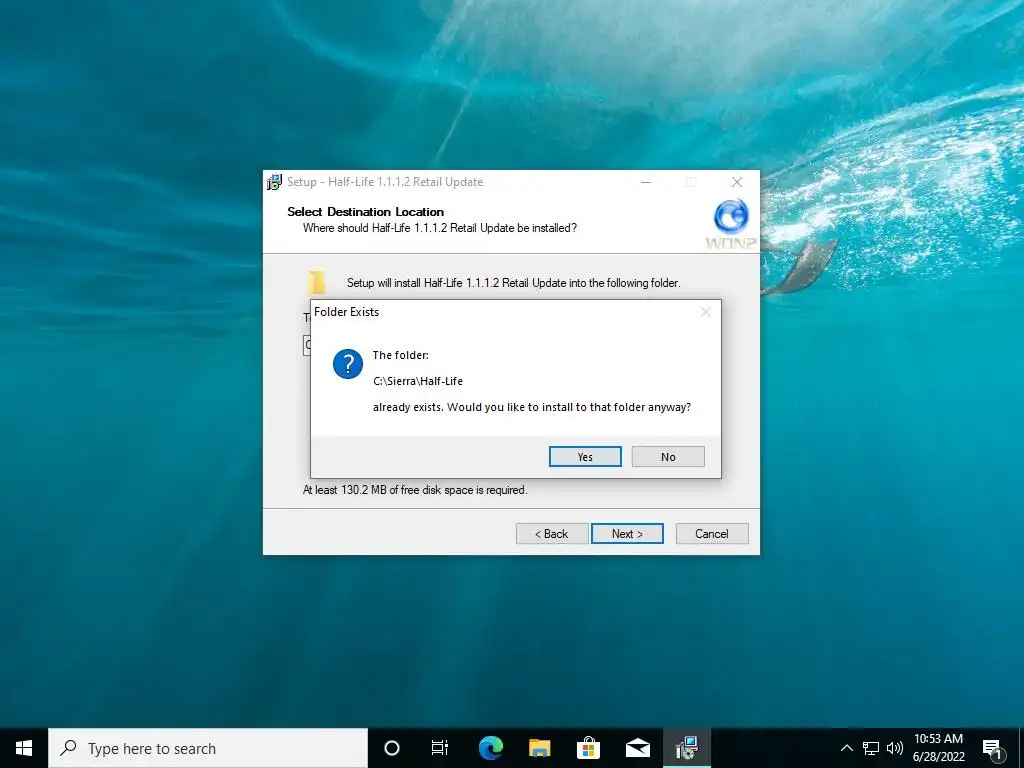
Task: Click the Next > button in Setup
Action: click(627, 534)
